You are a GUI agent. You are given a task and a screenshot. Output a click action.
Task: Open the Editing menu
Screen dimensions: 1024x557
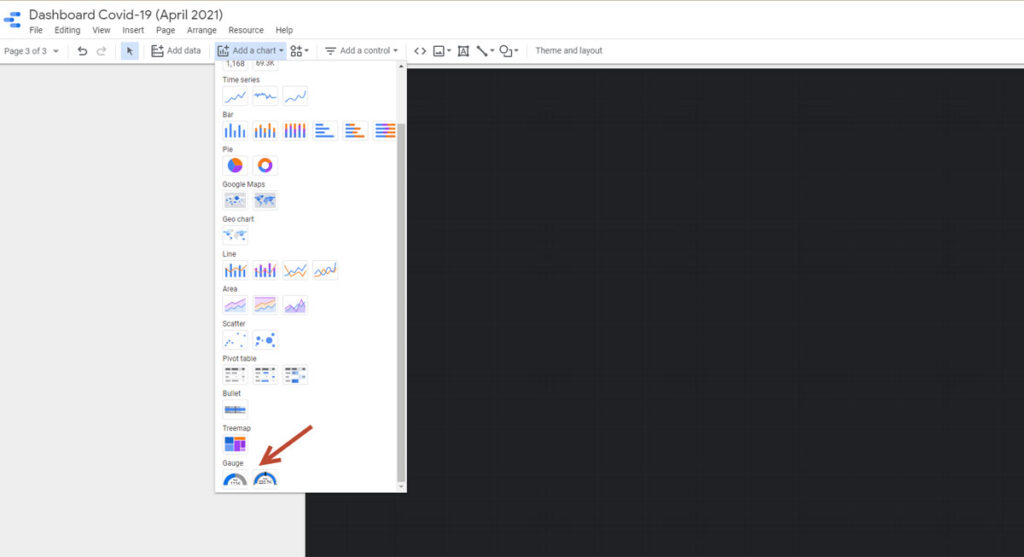[x=67, y=30]
